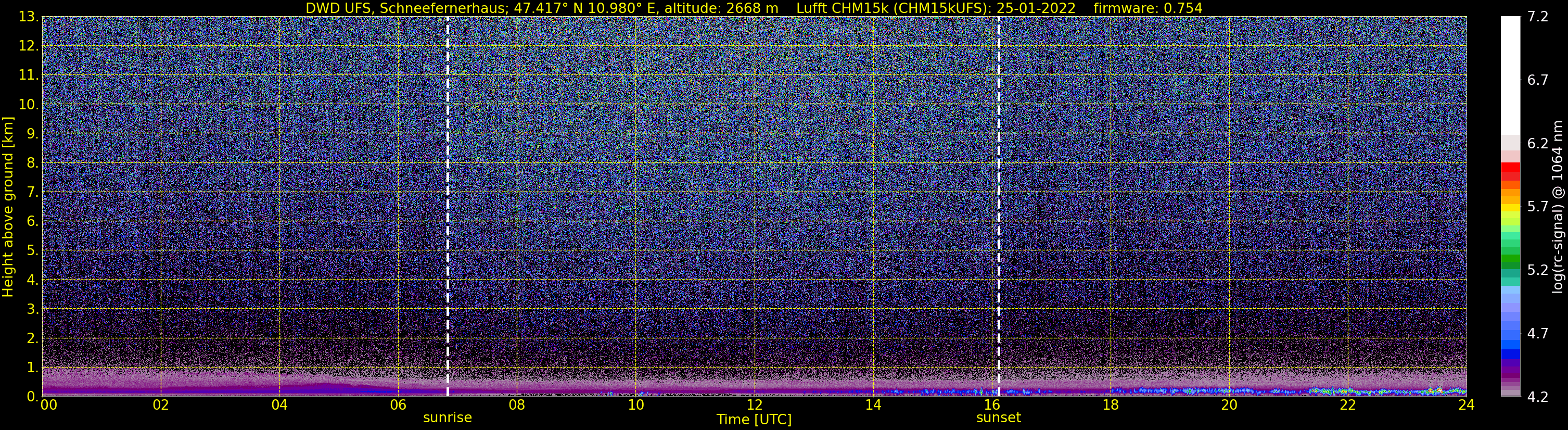Click the 'altitude: 2668 m' title text
1568x430 pixels.
tap(721, 8)
